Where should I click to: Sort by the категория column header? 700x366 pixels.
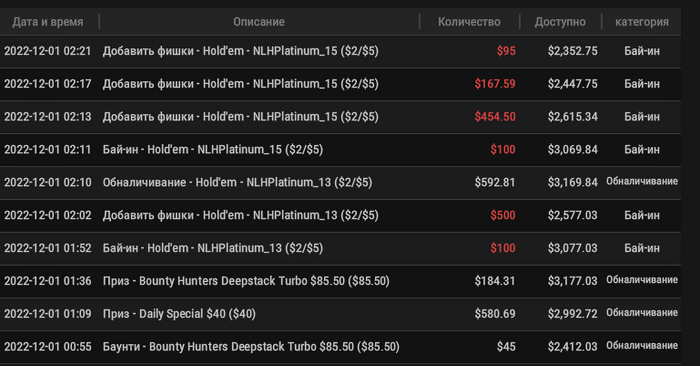[642, 22]
